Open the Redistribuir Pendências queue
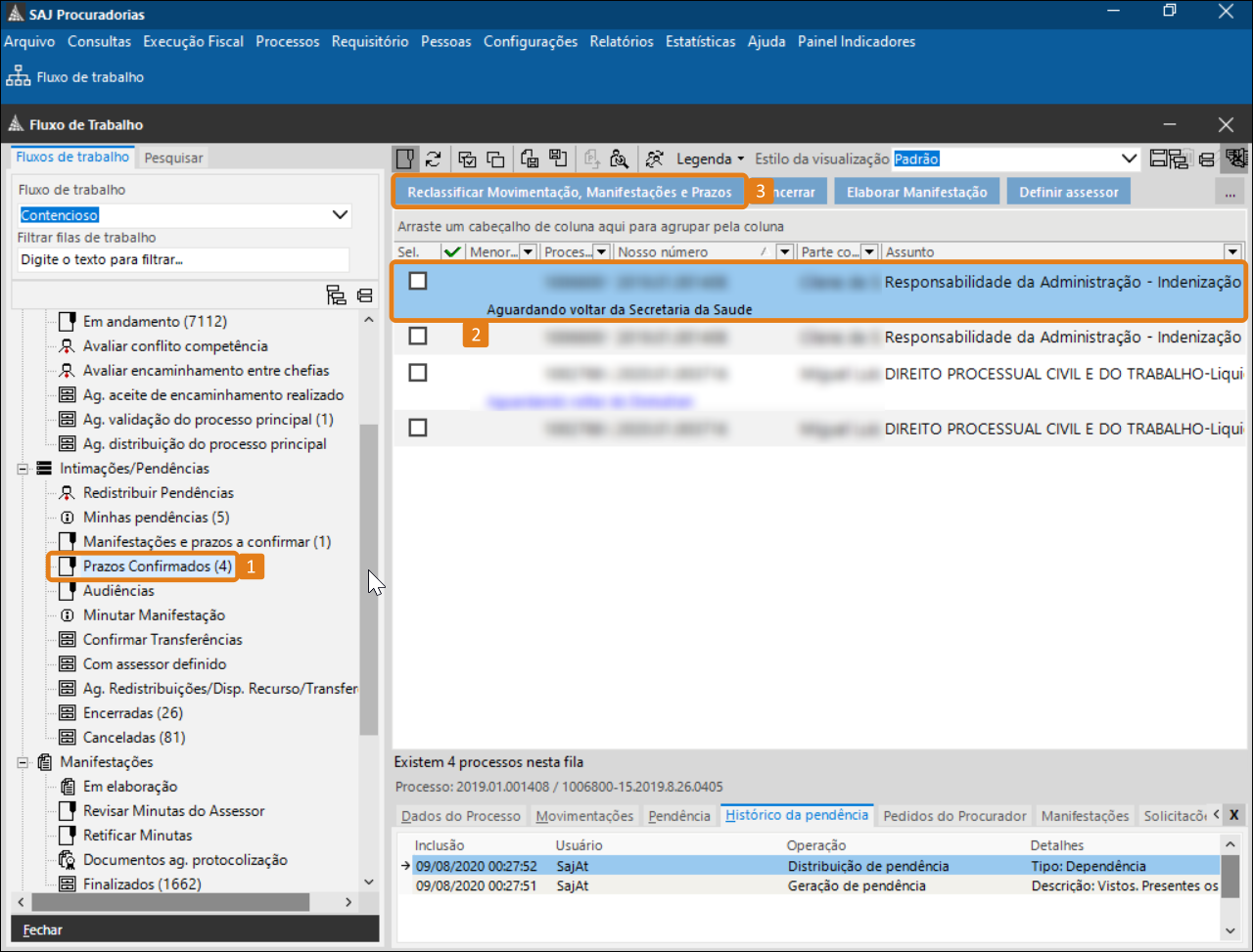This screenshot has height=952, width=1253. tap(158, 493)
